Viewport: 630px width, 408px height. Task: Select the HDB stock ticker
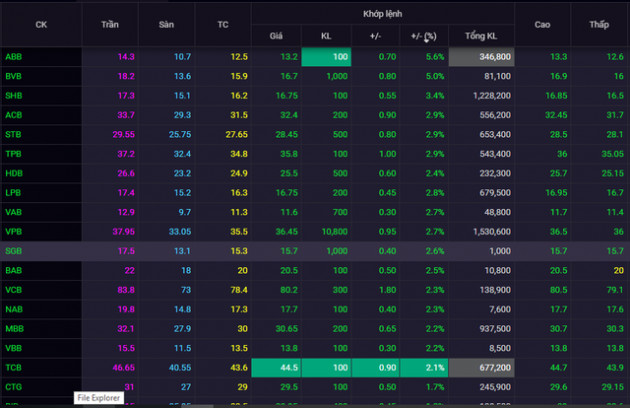click(14, 173)
